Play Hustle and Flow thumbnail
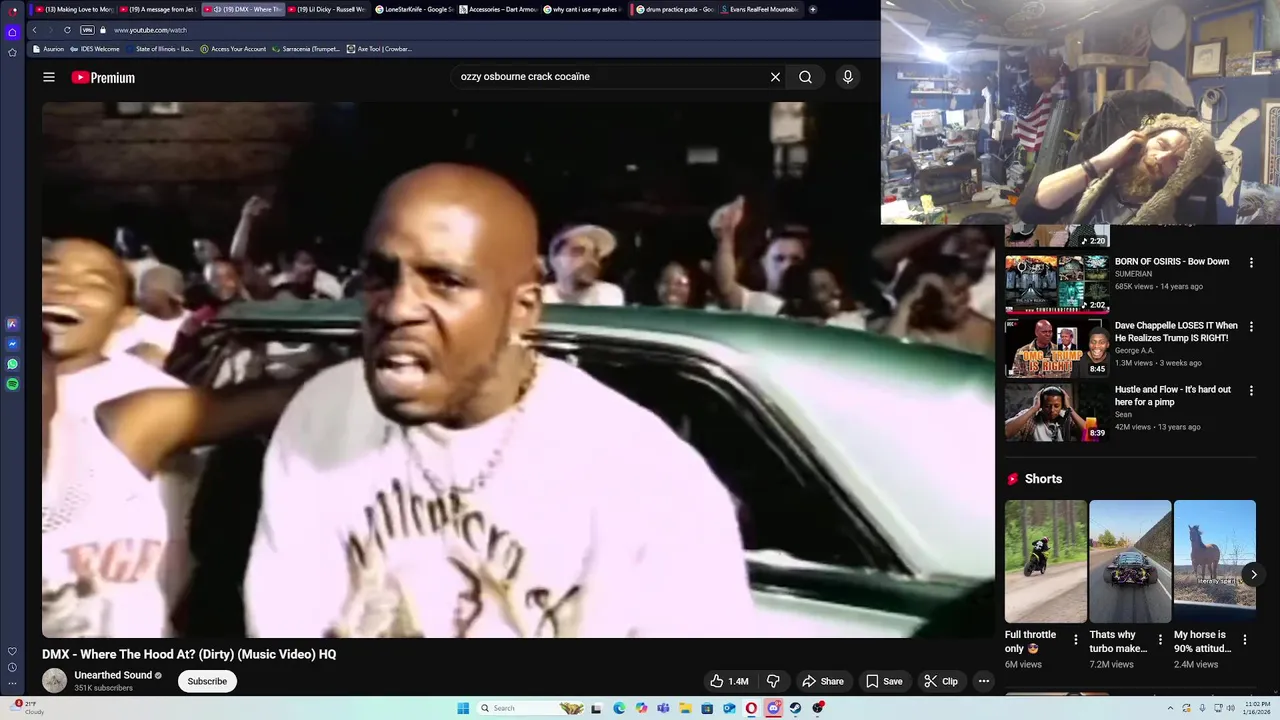The height and width of the screenshot is (720, 1280). point(1057,412)
